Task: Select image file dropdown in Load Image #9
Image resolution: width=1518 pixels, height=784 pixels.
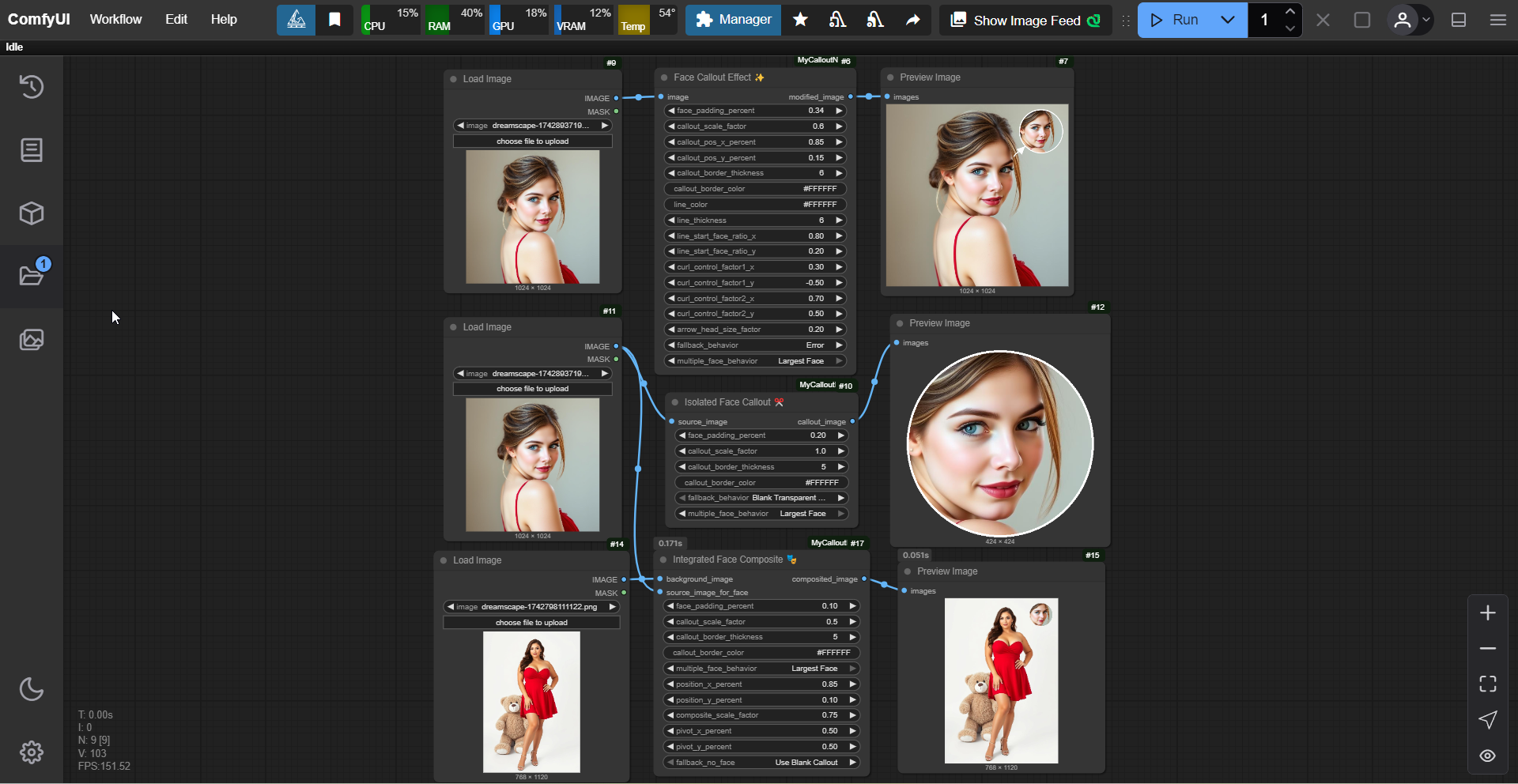Action: coord(532,126)
